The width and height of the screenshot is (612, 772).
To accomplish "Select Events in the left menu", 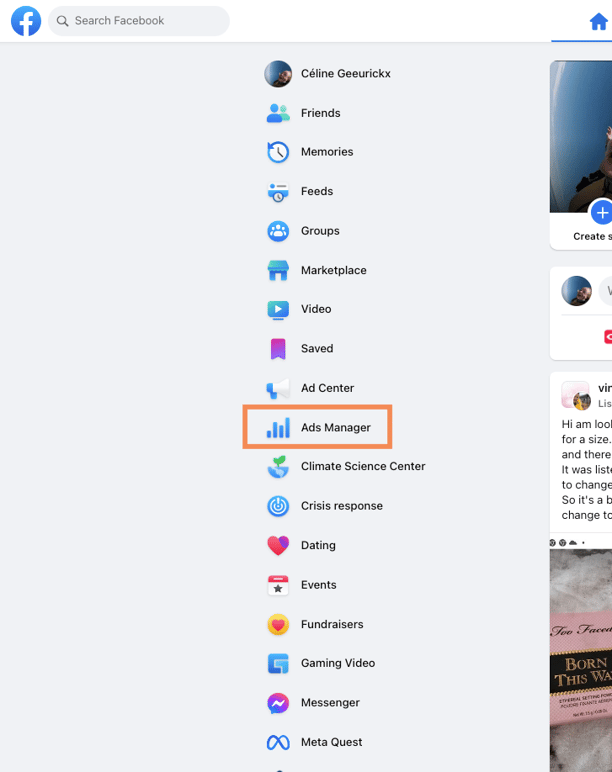I will point(318,585).
